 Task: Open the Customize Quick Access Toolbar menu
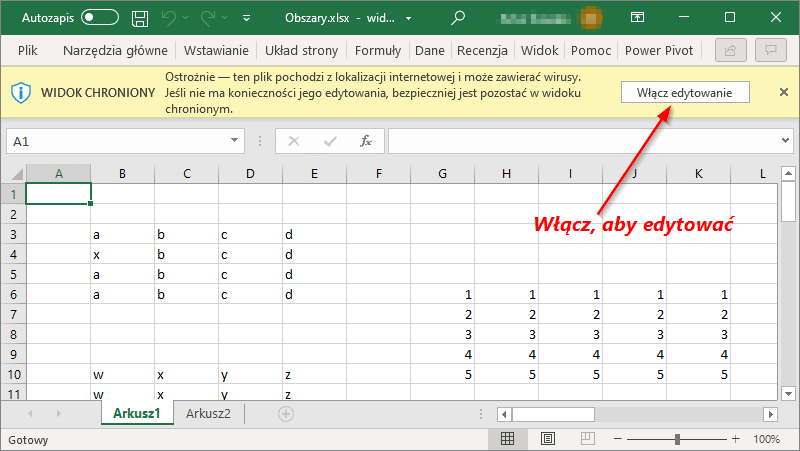(246, 18)
